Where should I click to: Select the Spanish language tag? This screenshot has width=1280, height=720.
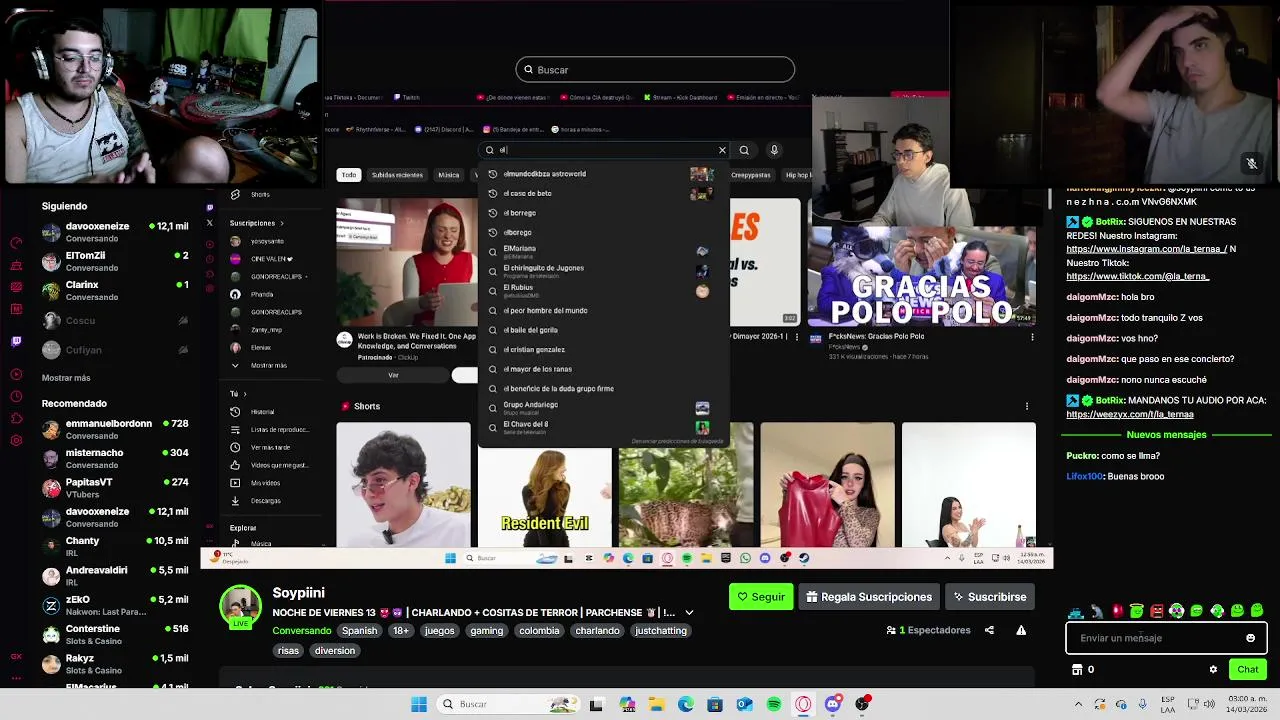(359, 631)
